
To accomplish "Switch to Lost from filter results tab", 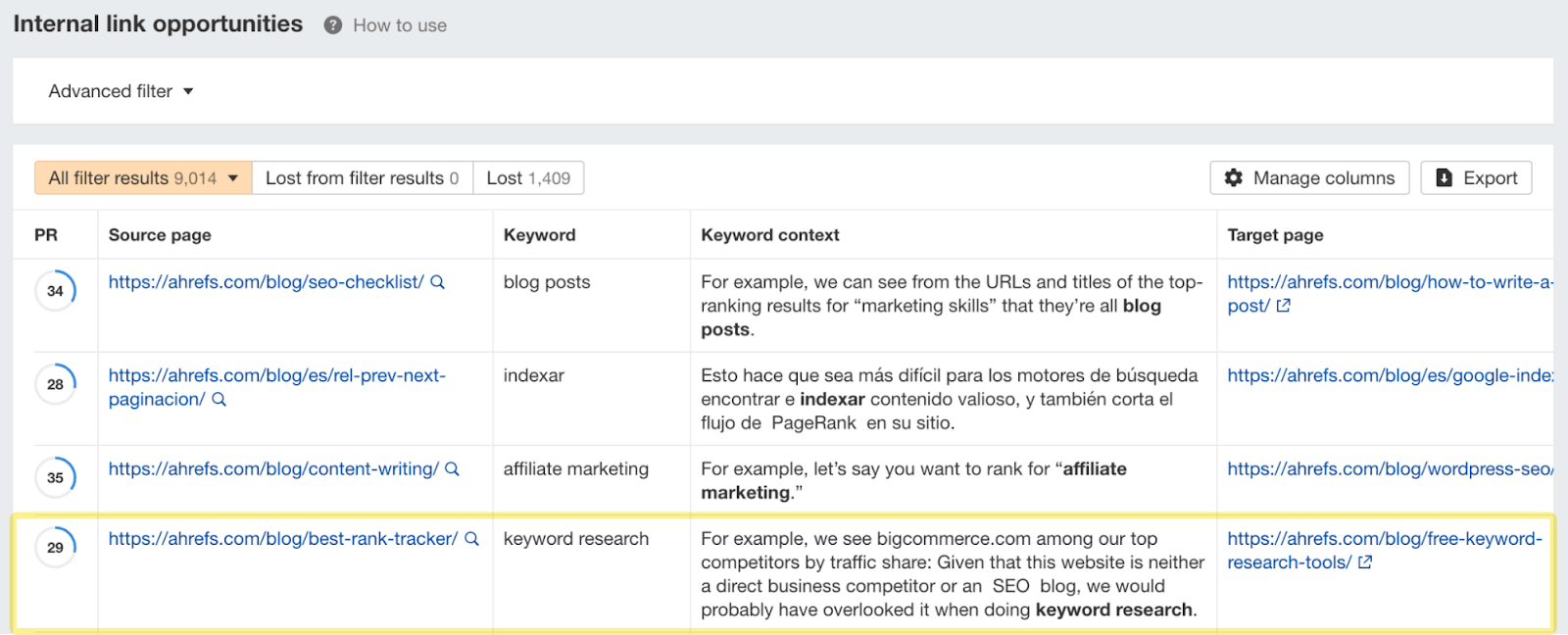I will click(362, 178).
